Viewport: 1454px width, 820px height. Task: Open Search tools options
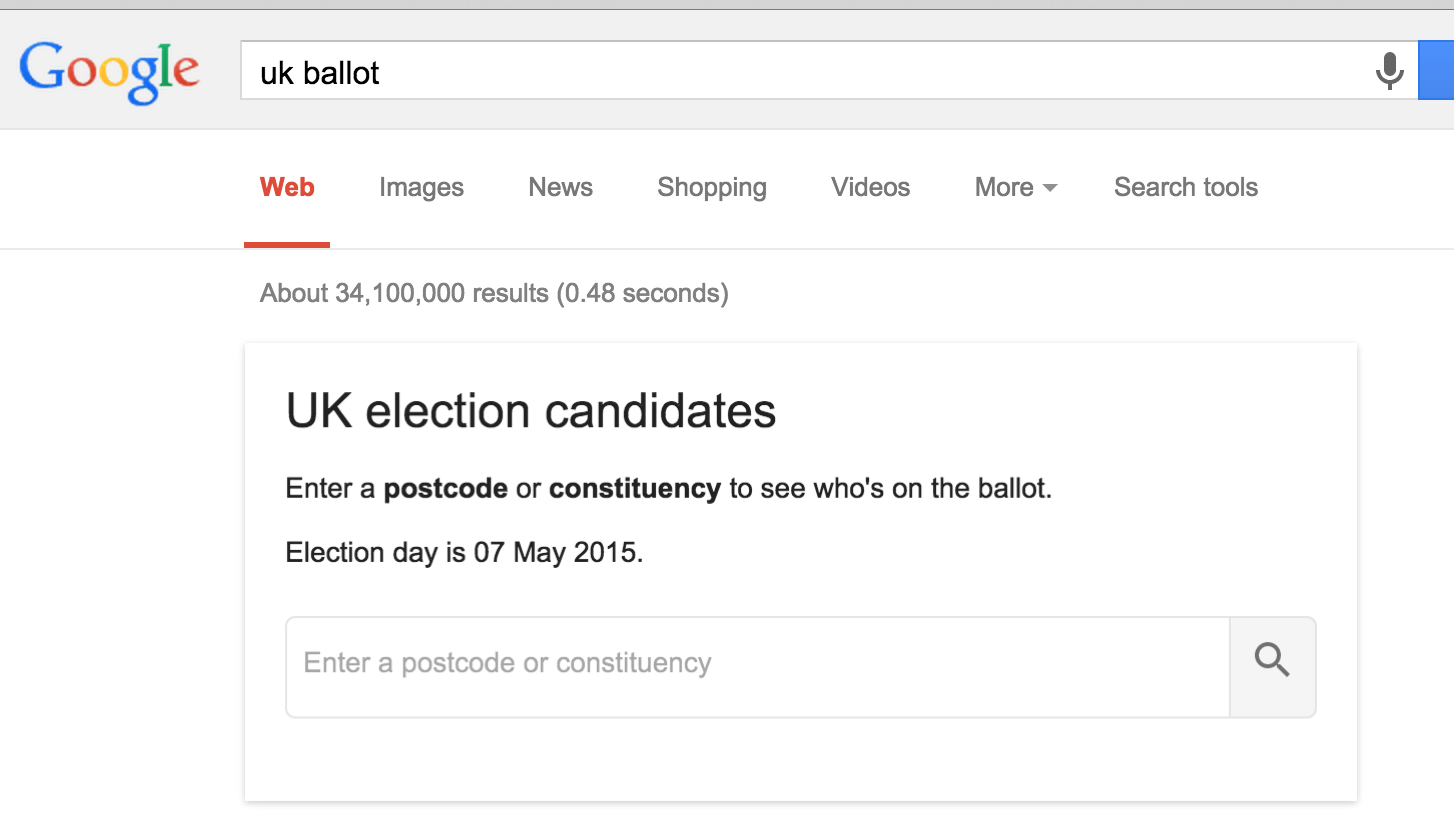[x=1186, y=188]
